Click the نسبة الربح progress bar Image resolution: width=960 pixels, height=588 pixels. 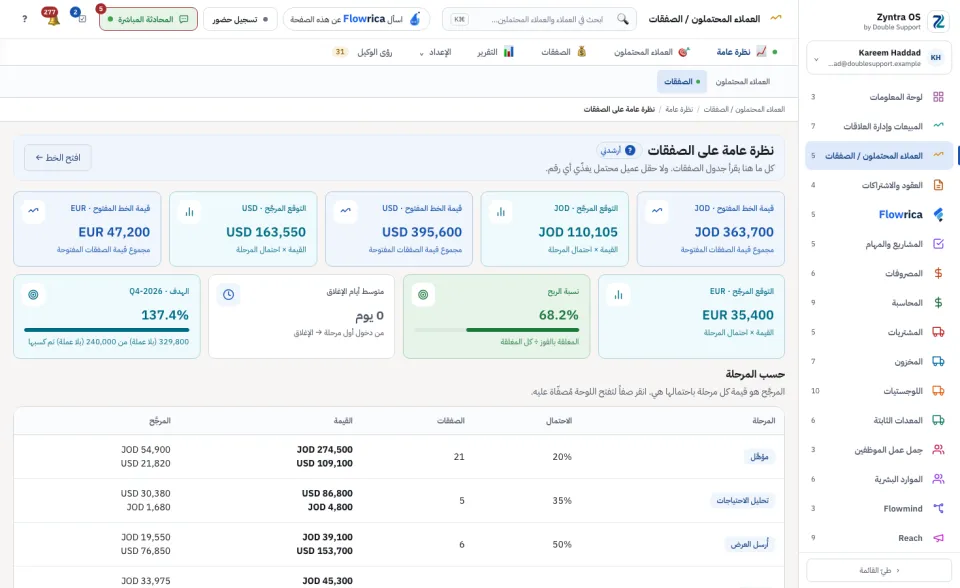[497, 330]
